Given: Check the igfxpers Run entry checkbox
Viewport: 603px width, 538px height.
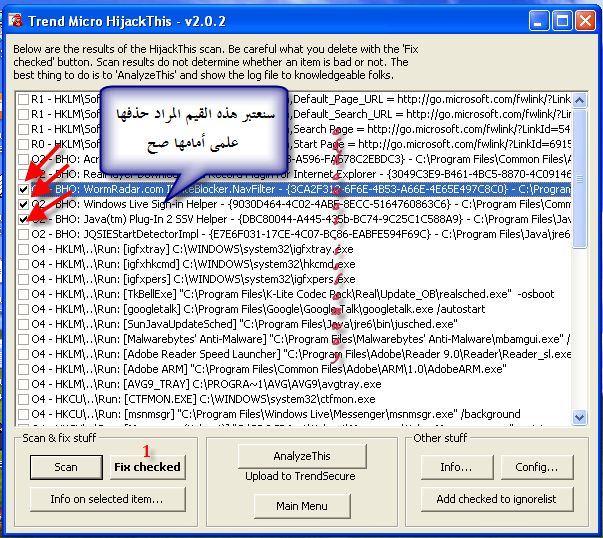Looking at the screenshot, I should pyautogui.click(x=23, y=279).
